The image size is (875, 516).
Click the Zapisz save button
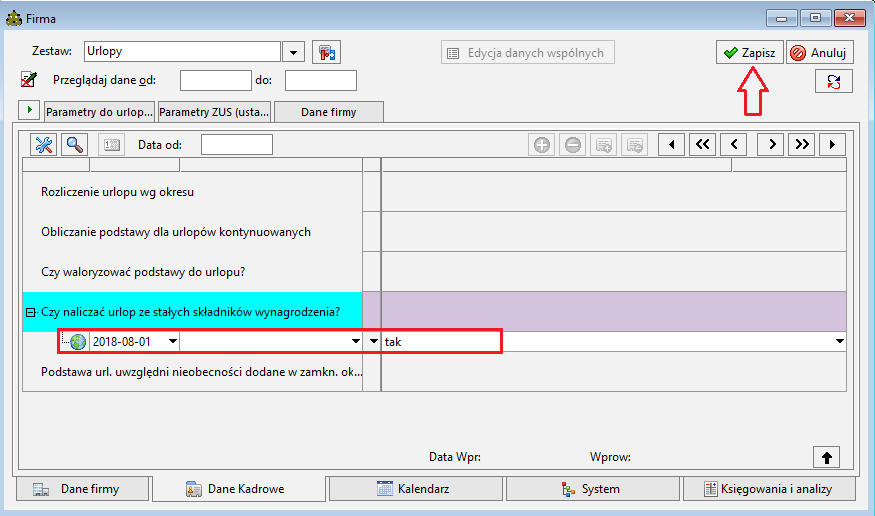click(x=749, y=53)
